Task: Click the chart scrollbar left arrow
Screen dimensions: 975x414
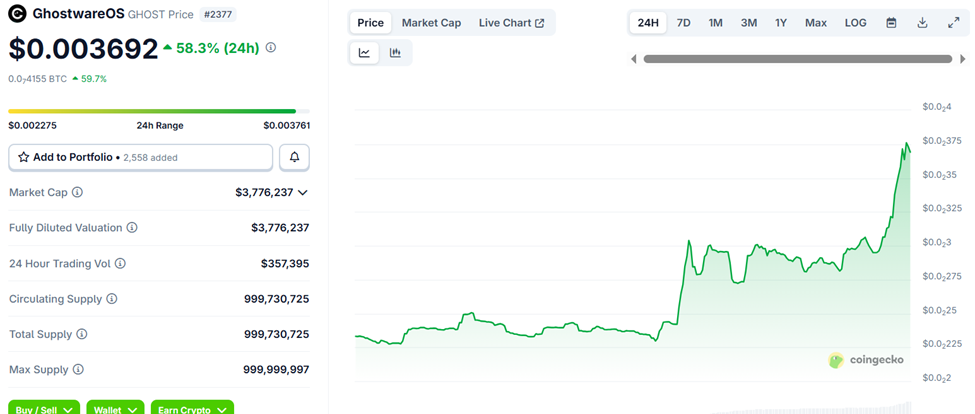Action: point(634,59)
